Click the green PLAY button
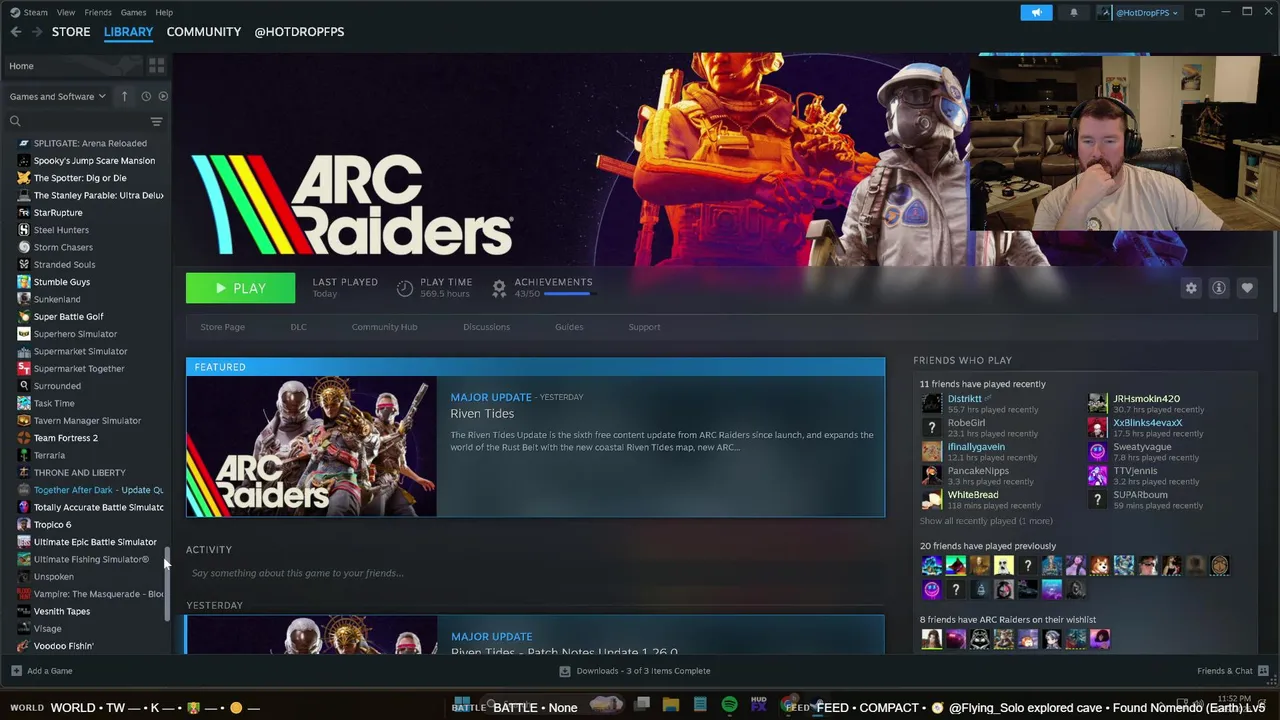The image size is (1280, 720). click(240, 288)
